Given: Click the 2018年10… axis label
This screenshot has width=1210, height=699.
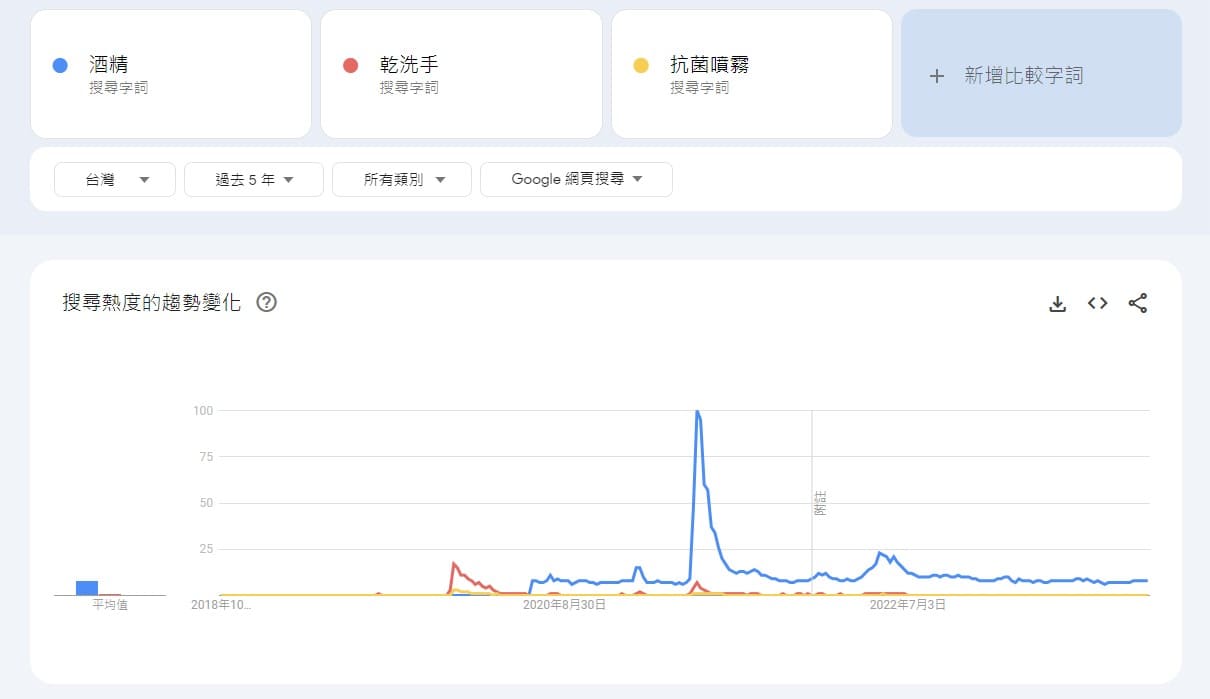Looking at the screenshot, I should 221,605.
